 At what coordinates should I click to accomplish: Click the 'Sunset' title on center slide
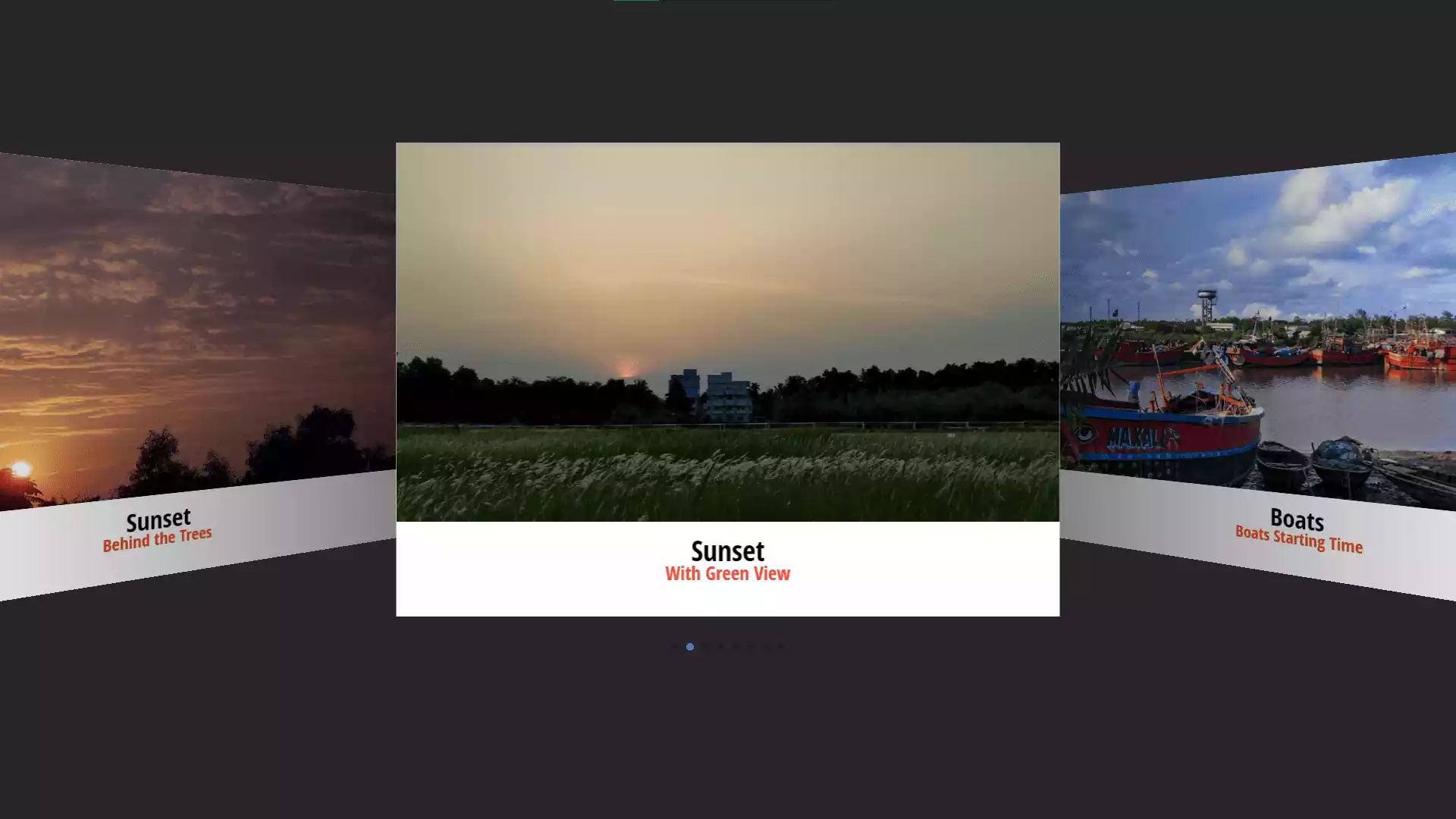click(x=727, y=551)
